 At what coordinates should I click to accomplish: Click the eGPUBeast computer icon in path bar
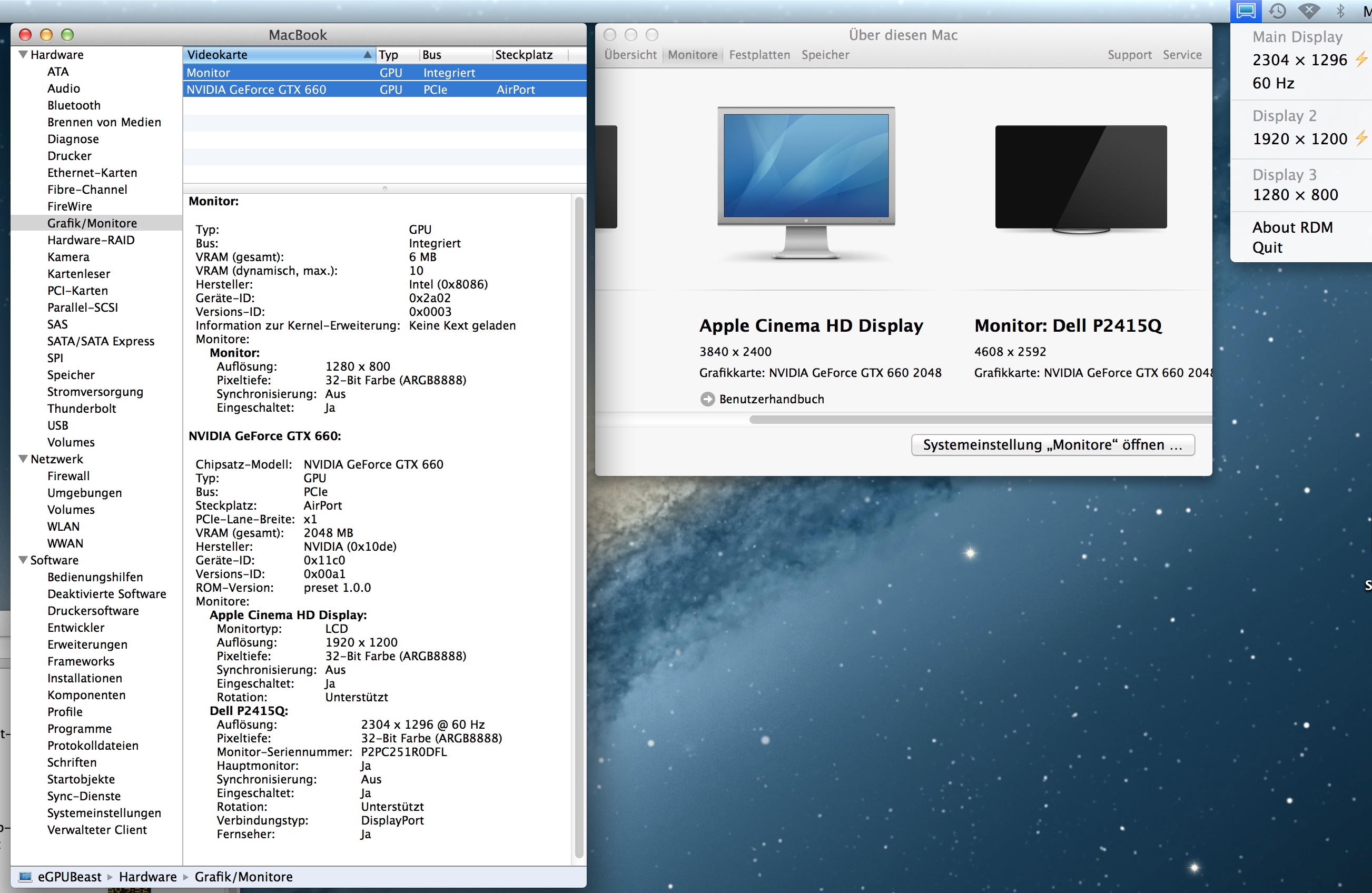[x=25, y=877]
